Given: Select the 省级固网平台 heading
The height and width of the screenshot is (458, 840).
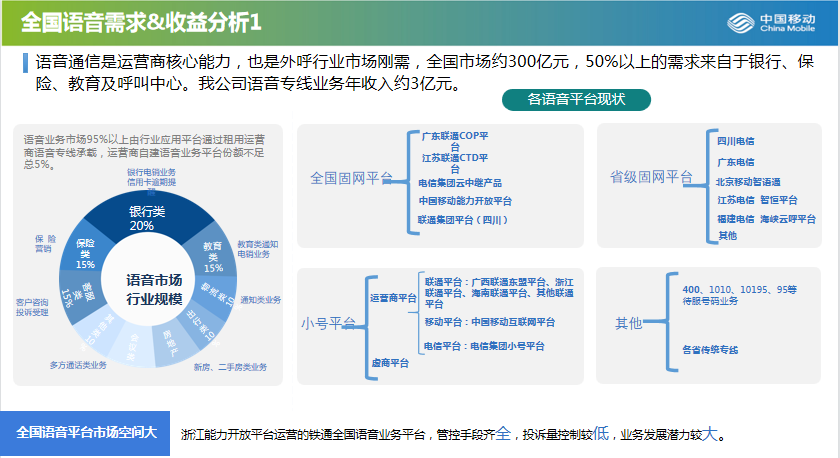Looking at the screenshot, I should click(x=651, y=177).
